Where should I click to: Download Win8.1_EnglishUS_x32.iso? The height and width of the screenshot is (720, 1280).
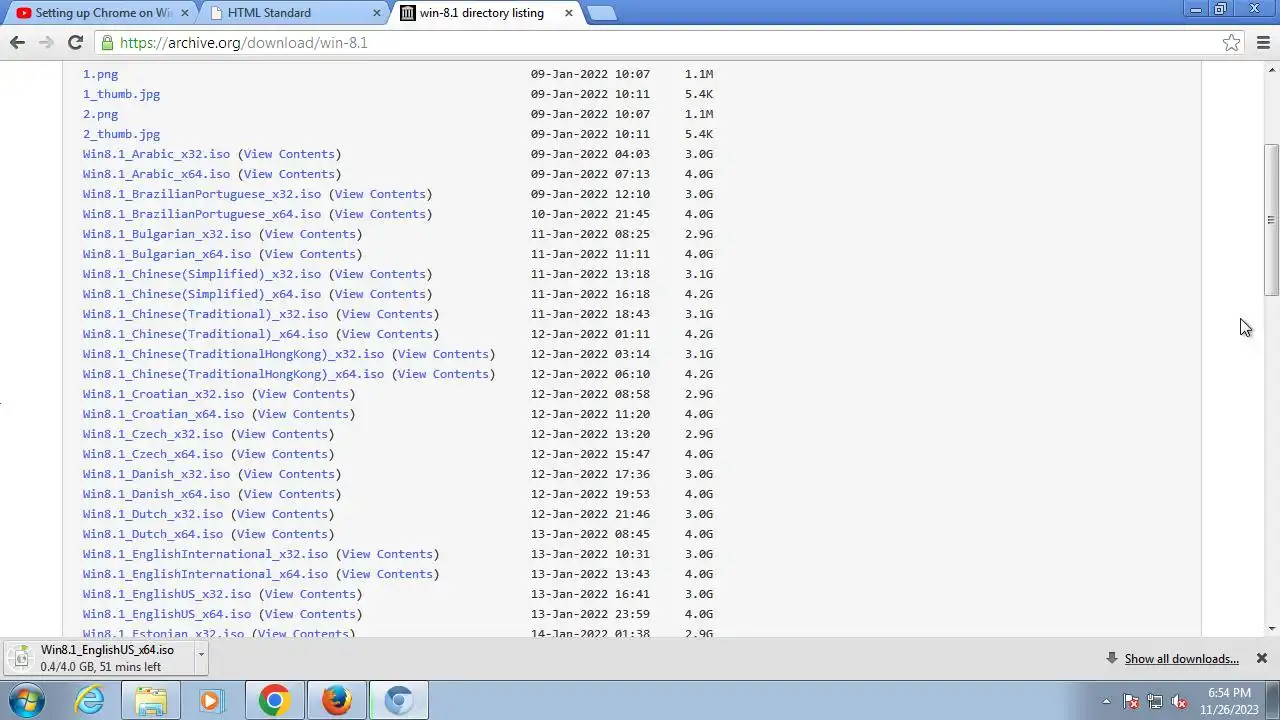[167, 594]
